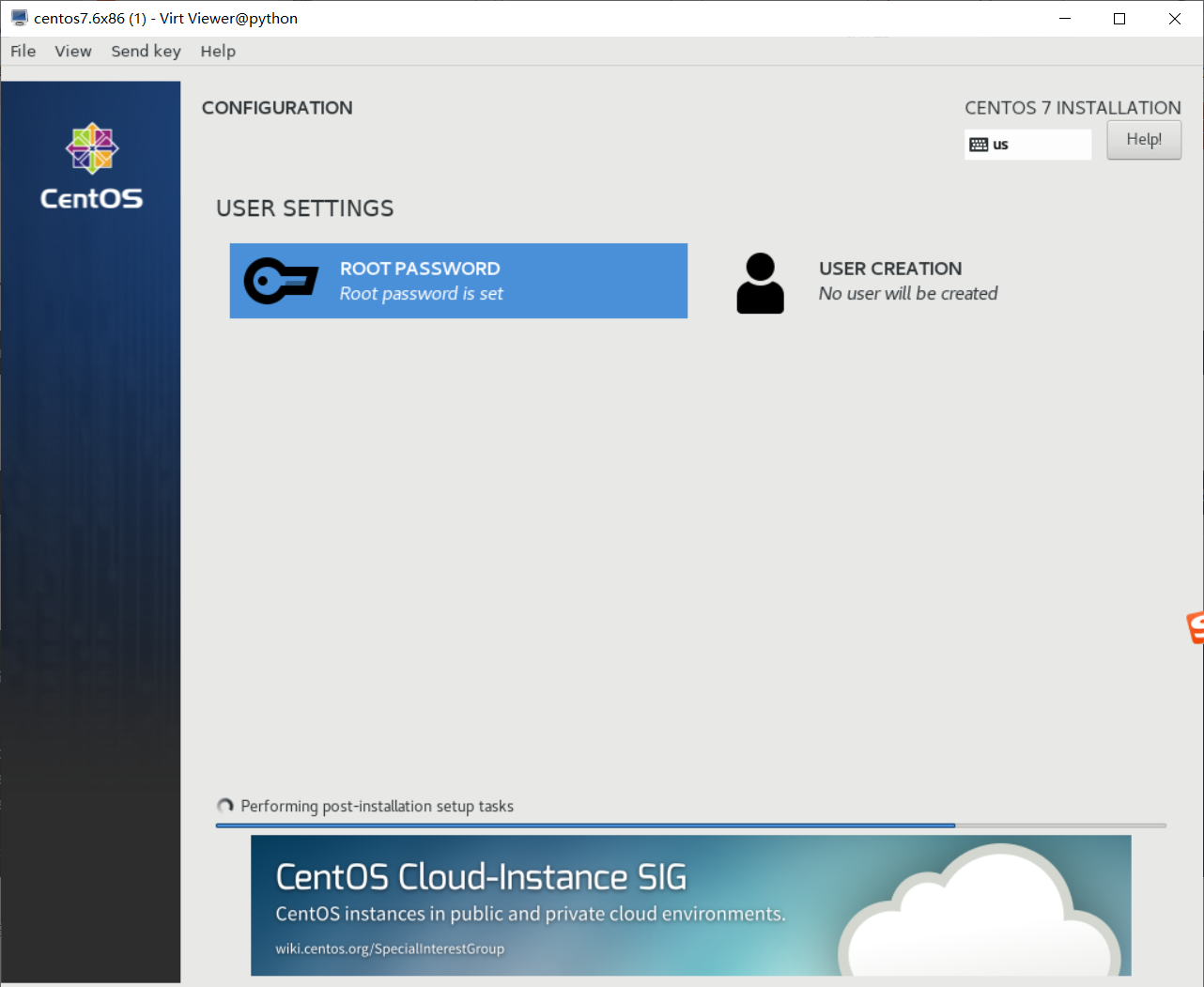Click CENTOS 7 INSTALLATION title text
This screenshot has height=987, width=1204.
coord(1073,108)
